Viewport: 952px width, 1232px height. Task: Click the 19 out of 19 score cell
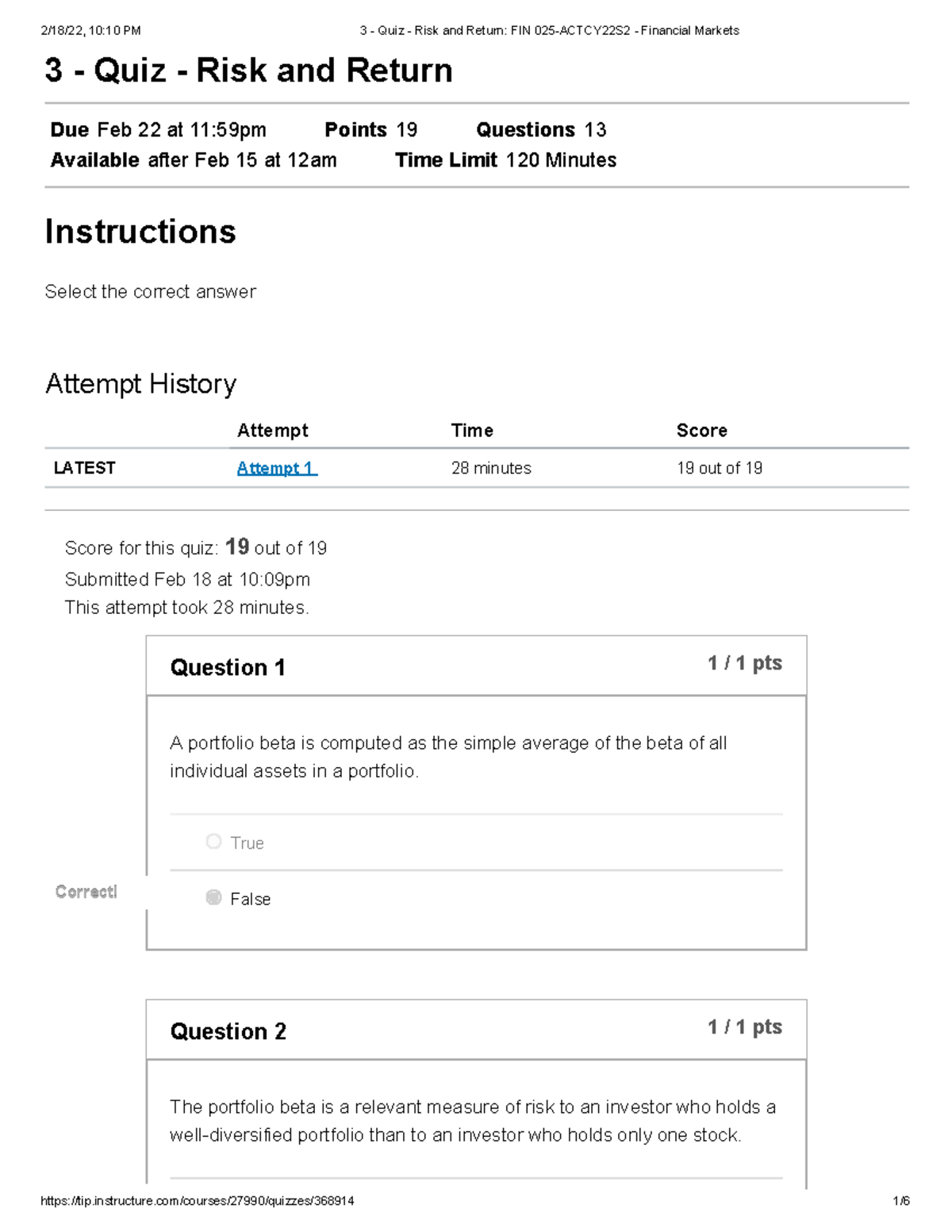pos(719,468)
